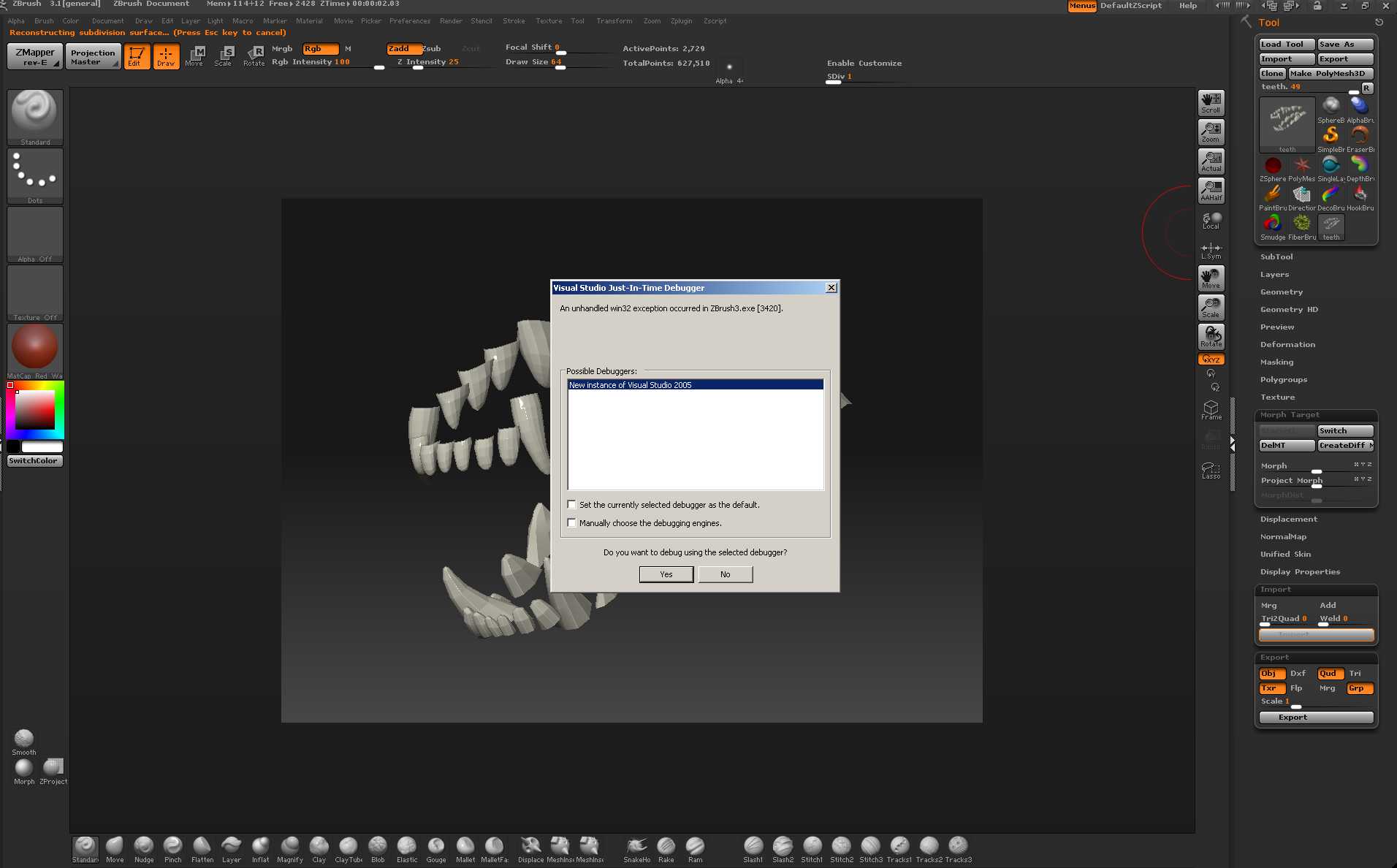Activate the Rotate view control
This screenshot has width=1397, height=868.
[1211, 336]
